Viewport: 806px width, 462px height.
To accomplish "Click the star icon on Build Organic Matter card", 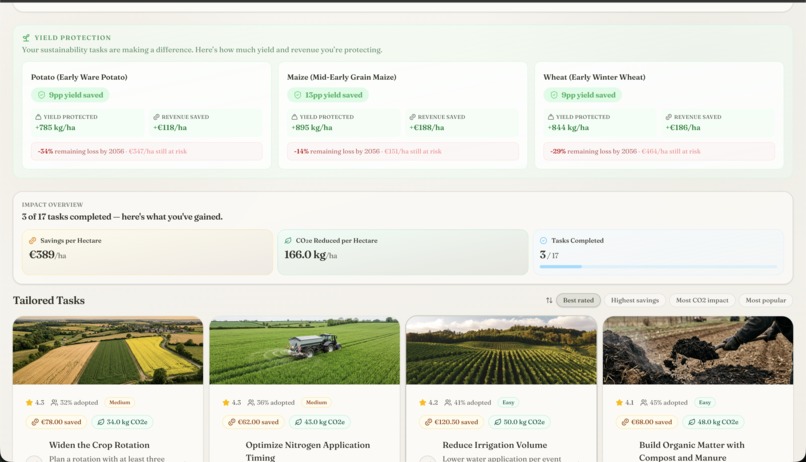I will coord(619,402).
